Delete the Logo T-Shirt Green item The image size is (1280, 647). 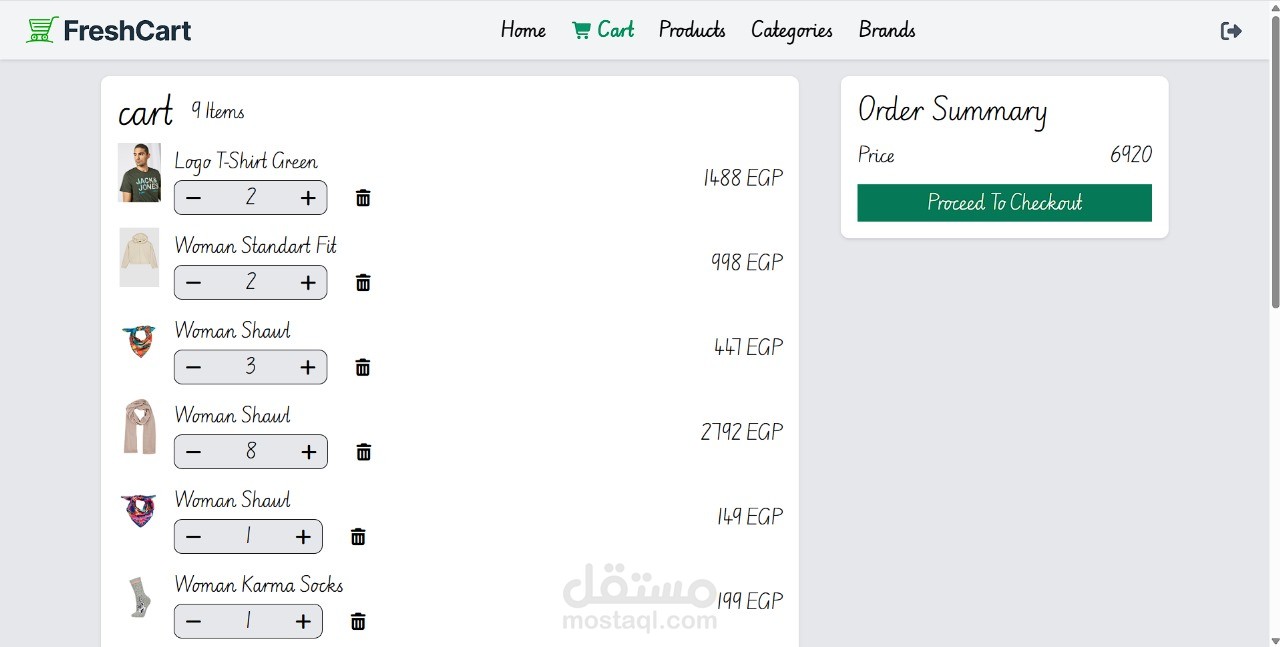(363, 198)
